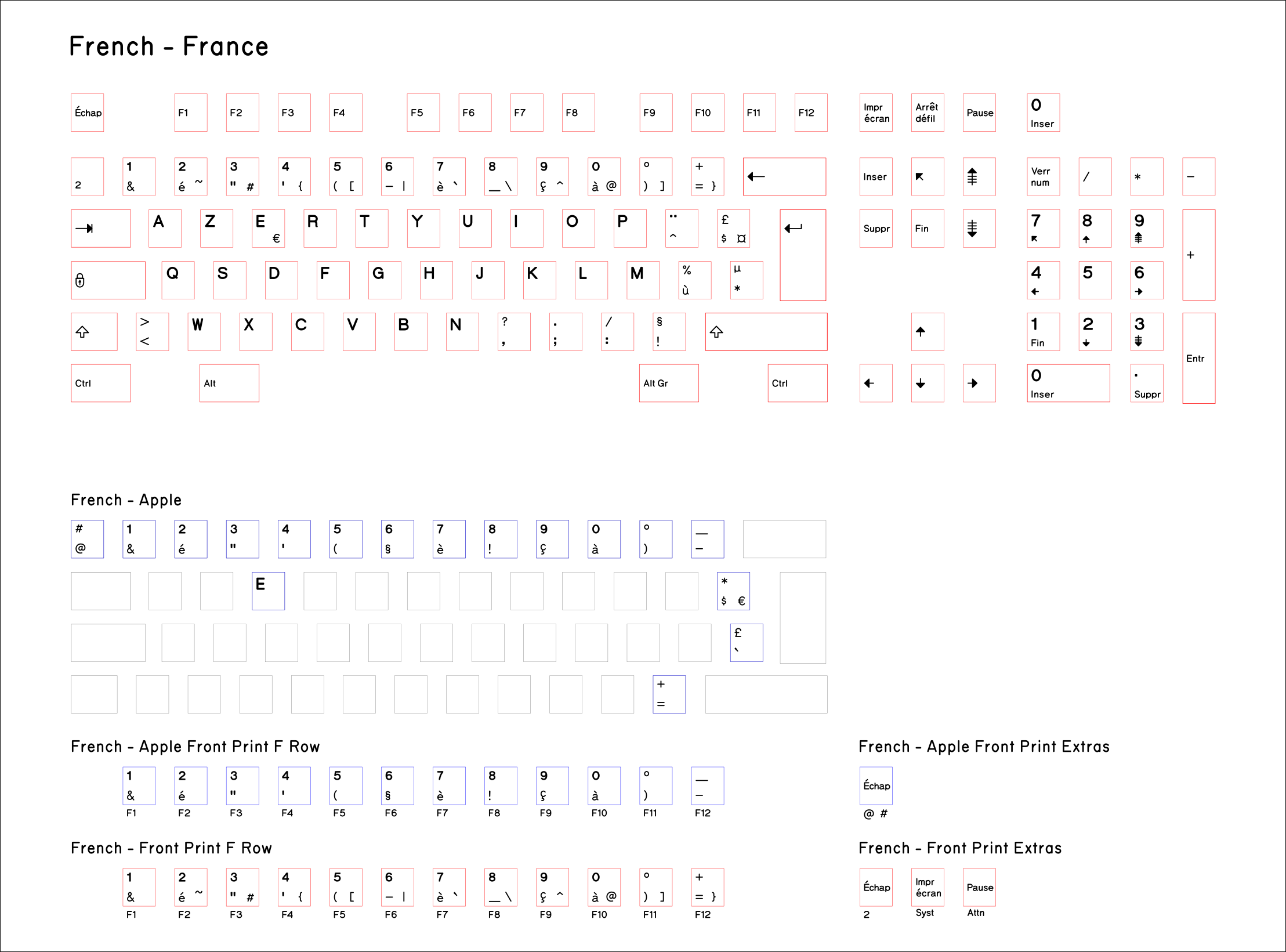Image resolution: width=1286 pixels, height=952 pixels.
Task: Click the numpad dot Suppr key
Action: [1147, 383]
